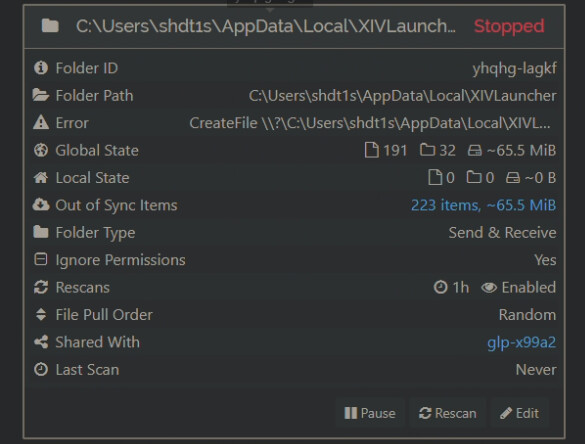This screenshot has height=444, width=585.
Task: Click the cloud download icon for Out of Sync Items
Action: [x=41, y=205]
